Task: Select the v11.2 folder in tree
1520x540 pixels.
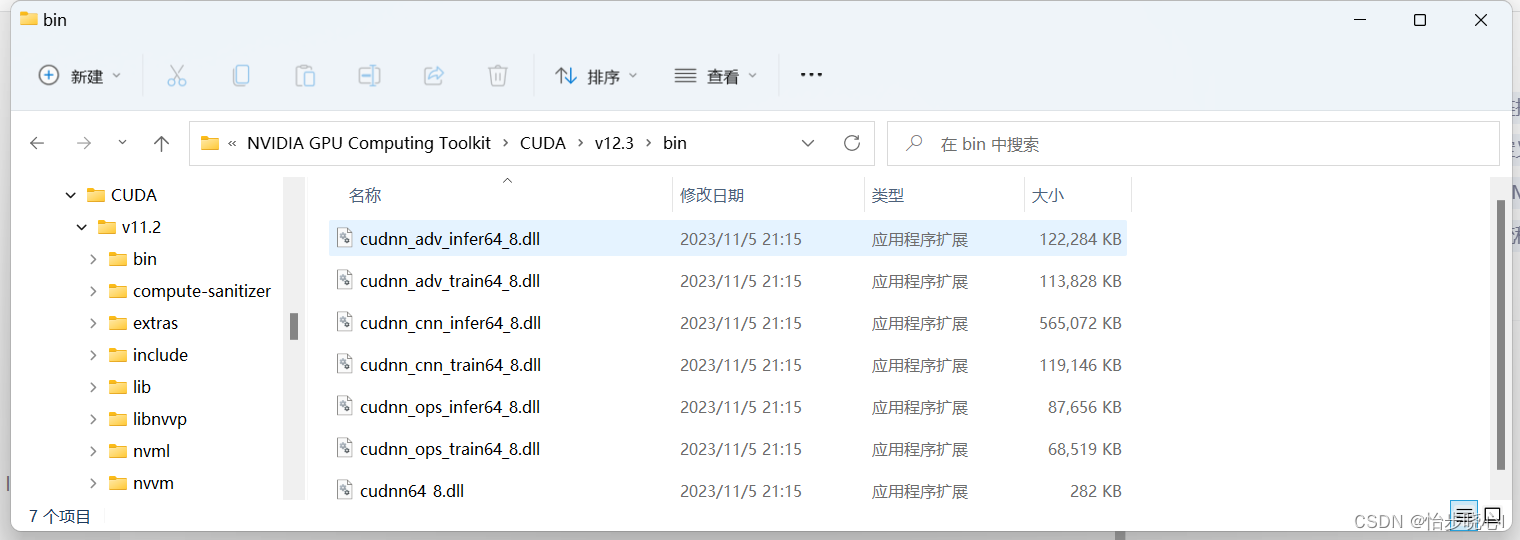Action: [x=129, y=227]
